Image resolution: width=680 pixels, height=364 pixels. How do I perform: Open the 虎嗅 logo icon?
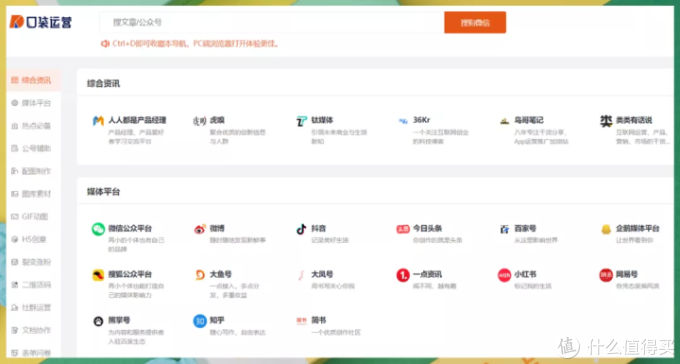point(199,121)
